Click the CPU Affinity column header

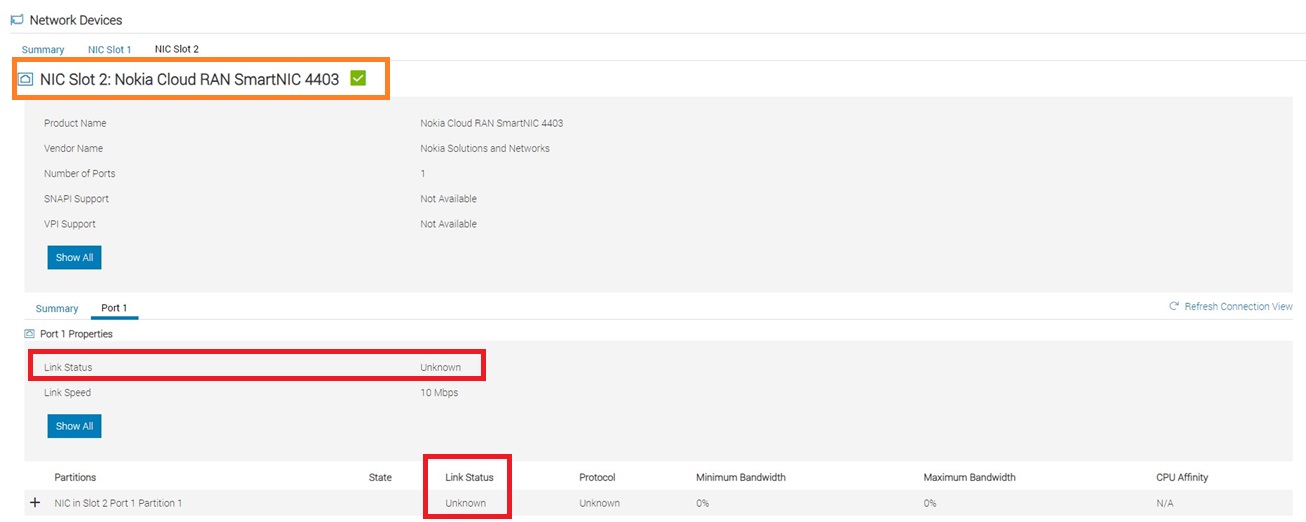pyautogui.click(x=1182, y=477)
